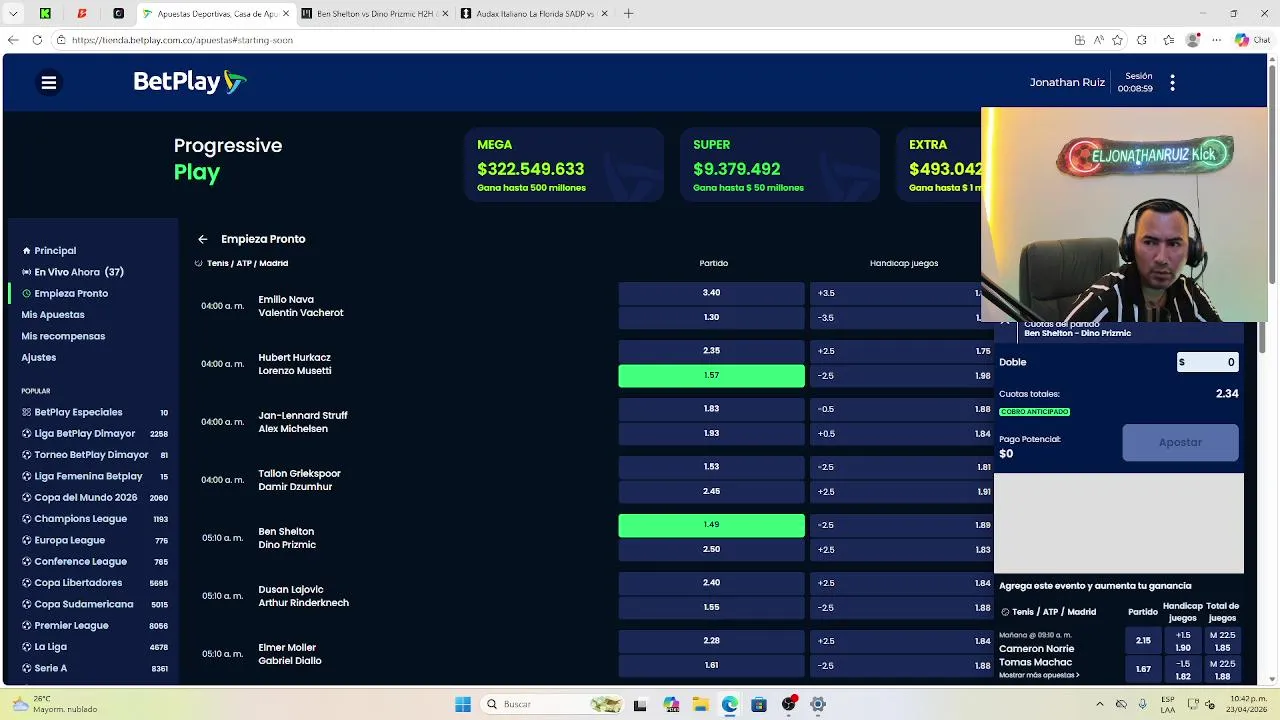Open the tab search dropdown arrow
The width and height of the screenshot is (1280, 720).
coord(13,14)
